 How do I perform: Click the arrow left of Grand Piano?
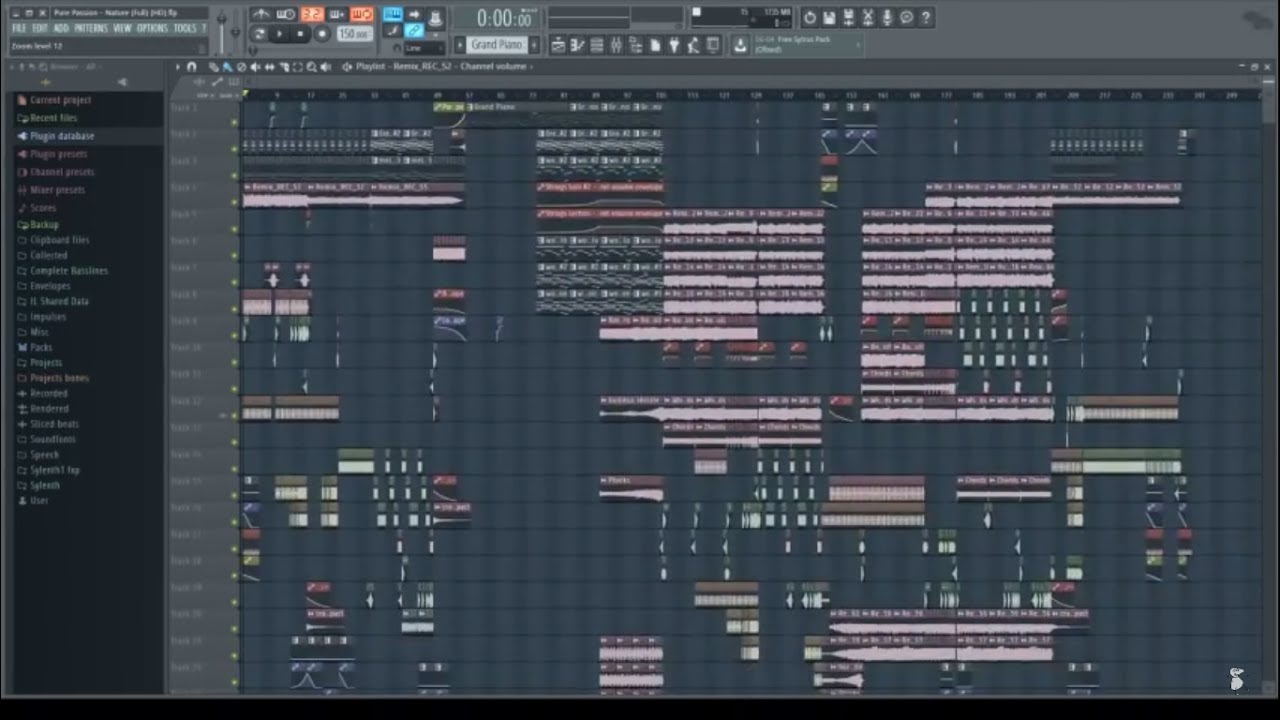click(460, 45)
